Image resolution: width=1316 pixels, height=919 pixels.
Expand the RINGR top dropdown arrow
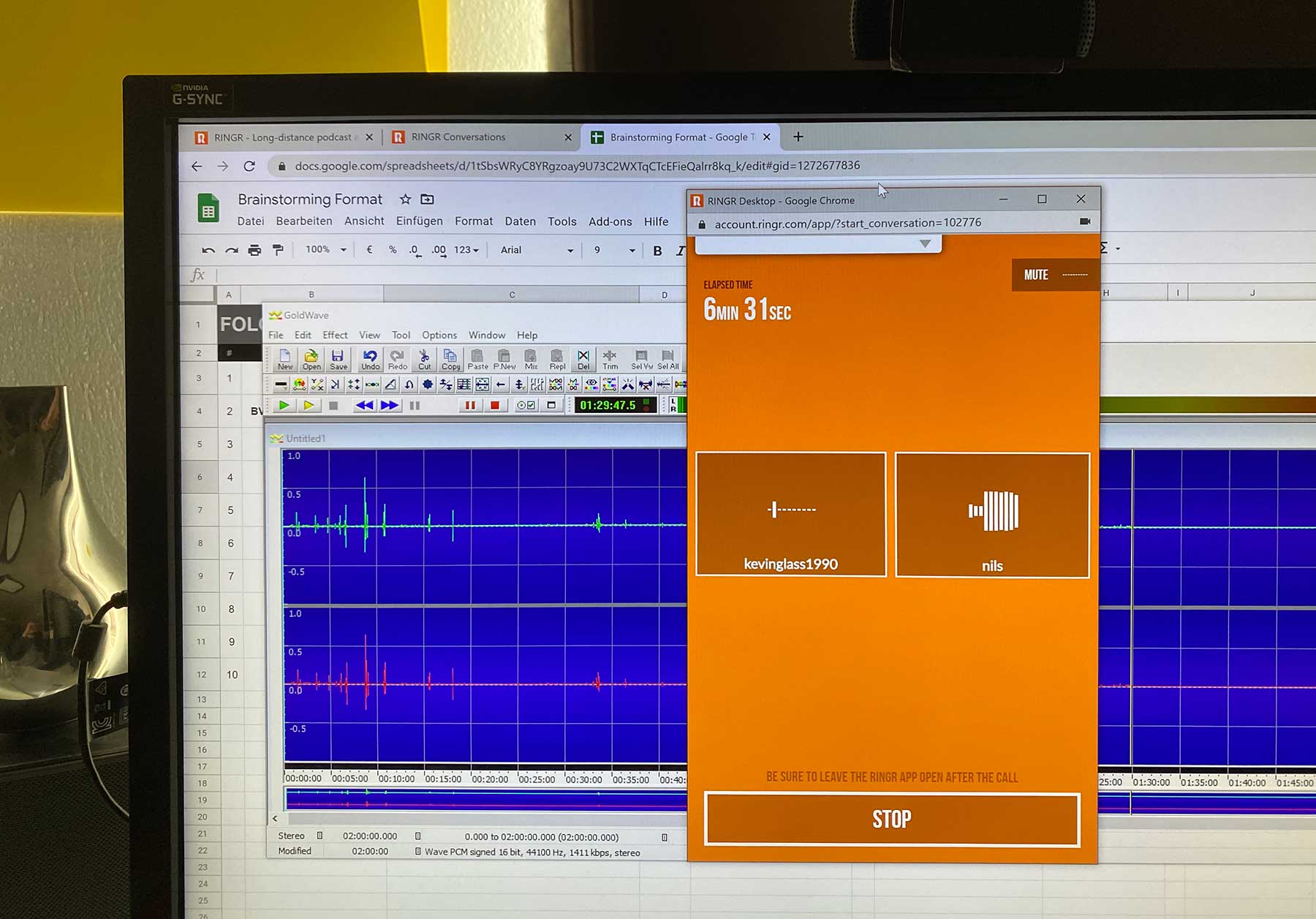click(x=925, y=243)
